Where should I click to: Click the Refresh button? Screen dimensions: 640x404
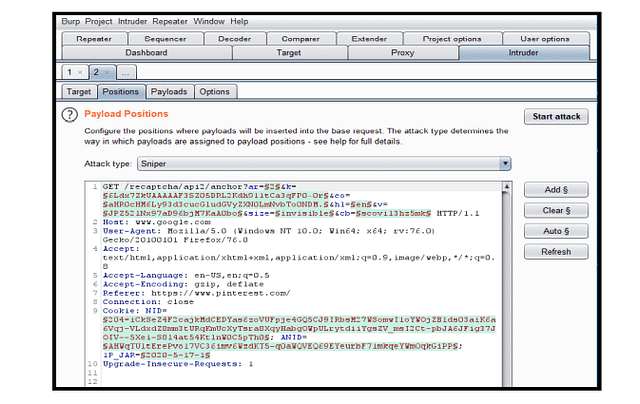coord(556,252)
